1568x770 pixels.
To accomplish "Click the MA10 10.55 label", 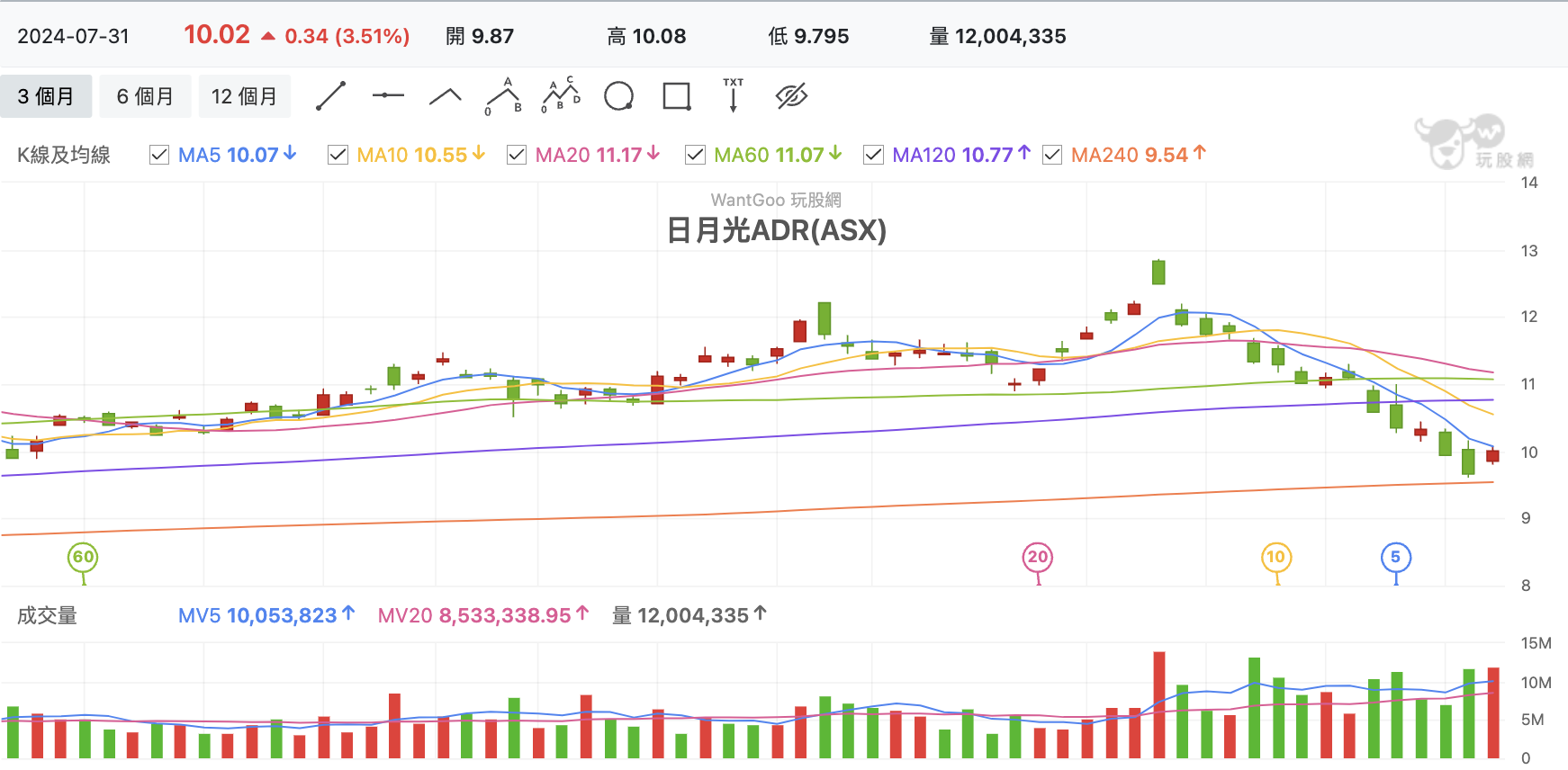I will [x=421, y=155].
